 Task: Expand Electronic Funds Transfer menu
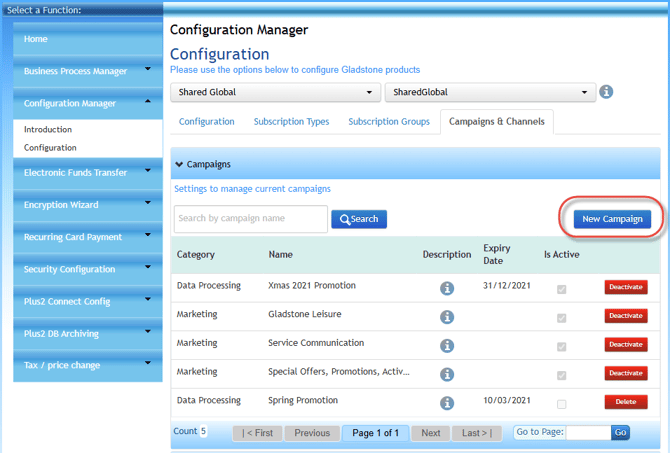[88, 173]
